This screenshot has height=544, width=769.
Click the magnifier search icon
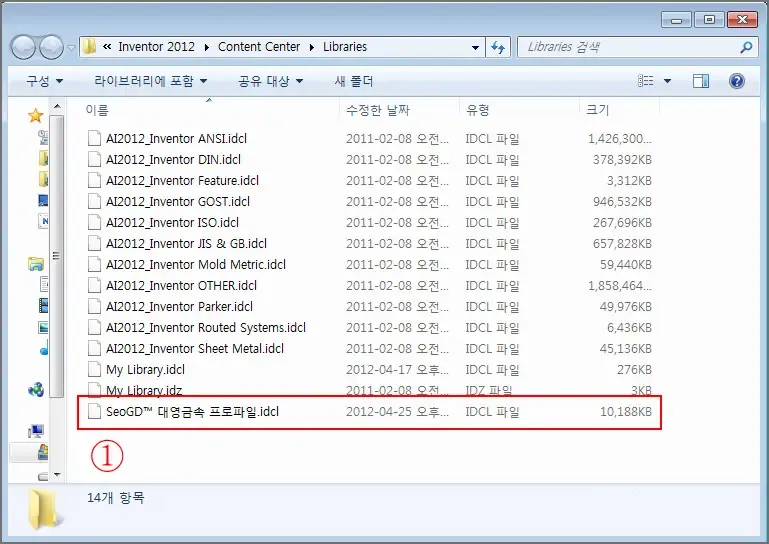tap(746, 47)
